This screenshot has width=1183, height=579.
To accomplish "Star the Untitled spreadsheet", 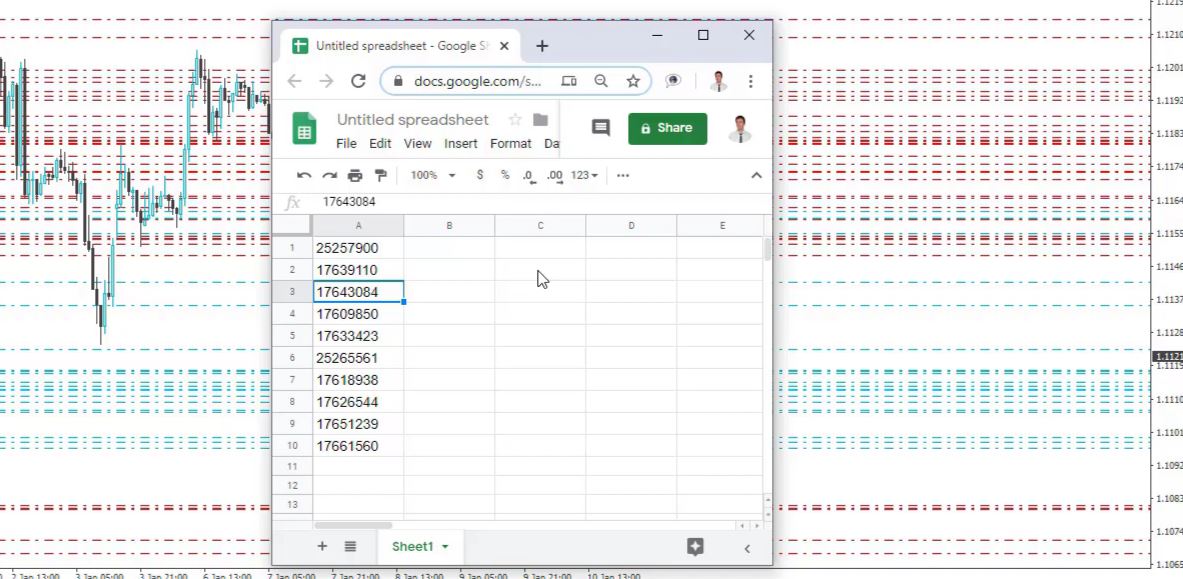I will coord(515,119).
